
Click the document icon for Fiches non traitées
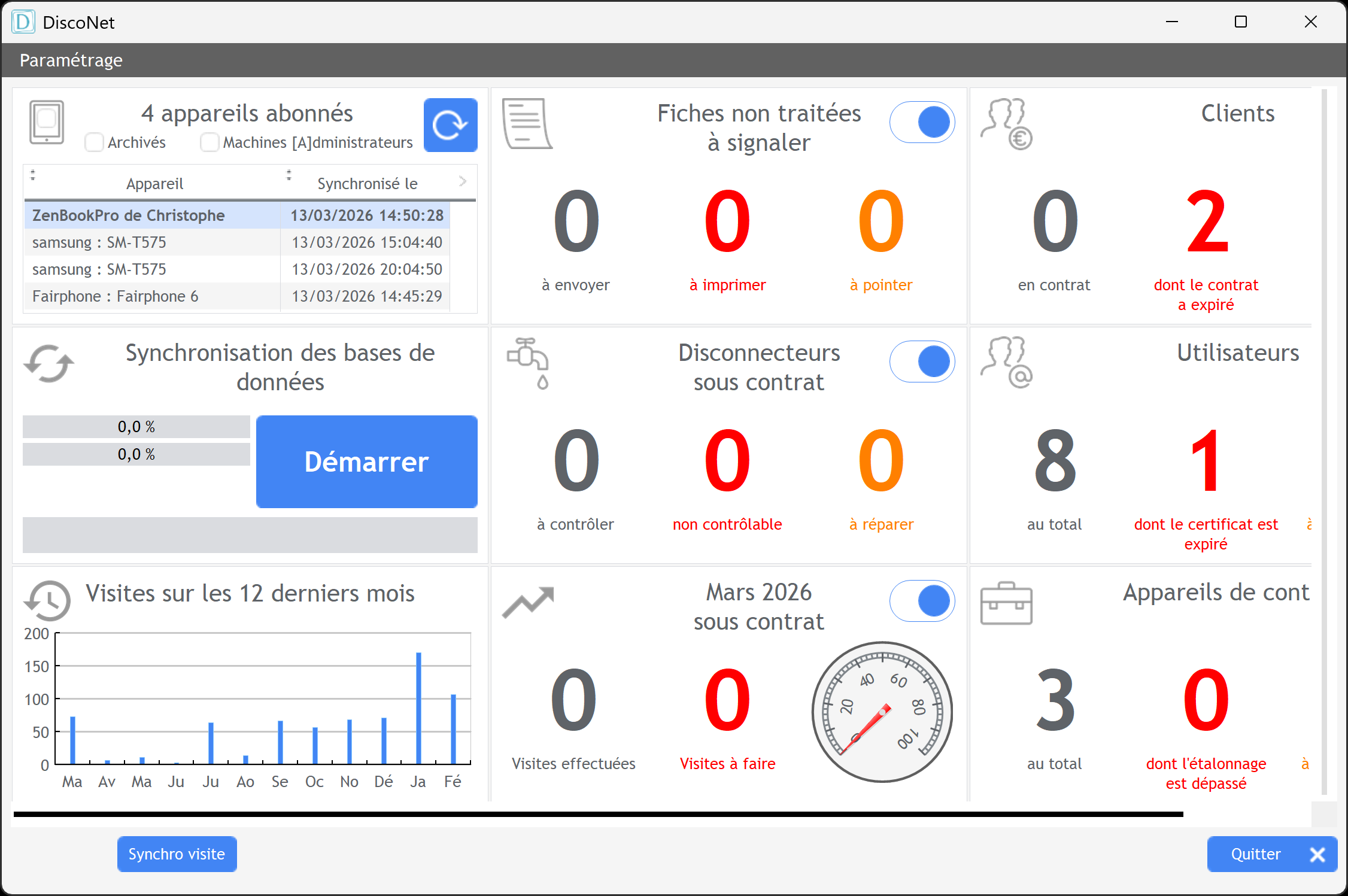(x=527, y=124)
